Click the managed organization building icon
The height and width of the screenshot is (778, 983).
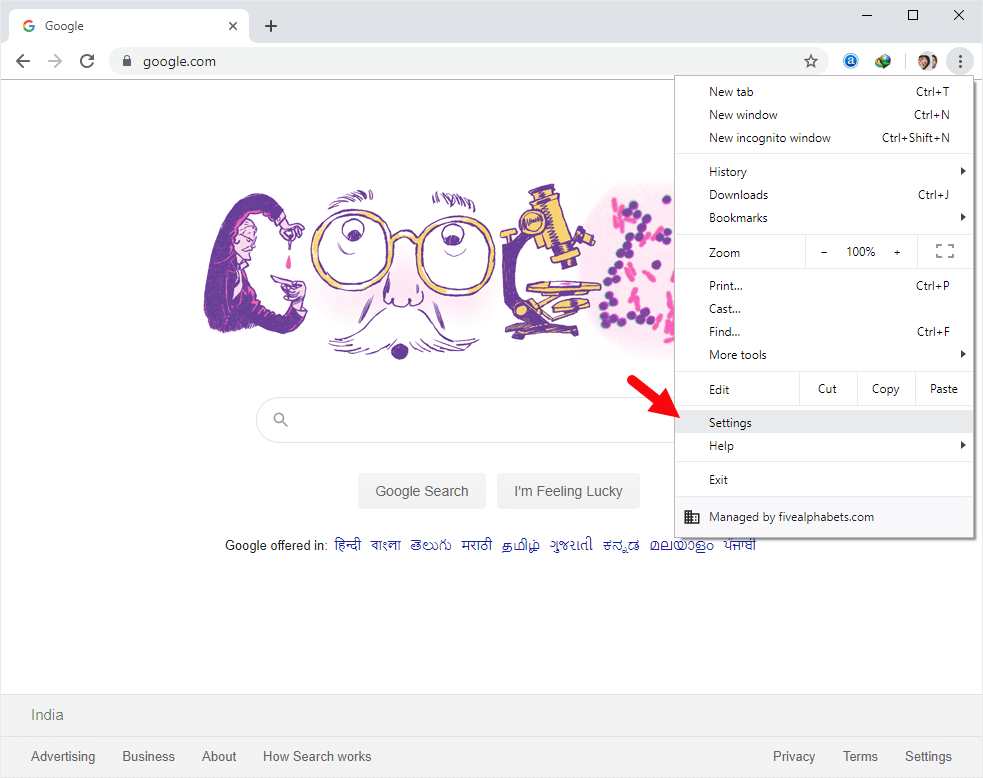tap(691, 517)
